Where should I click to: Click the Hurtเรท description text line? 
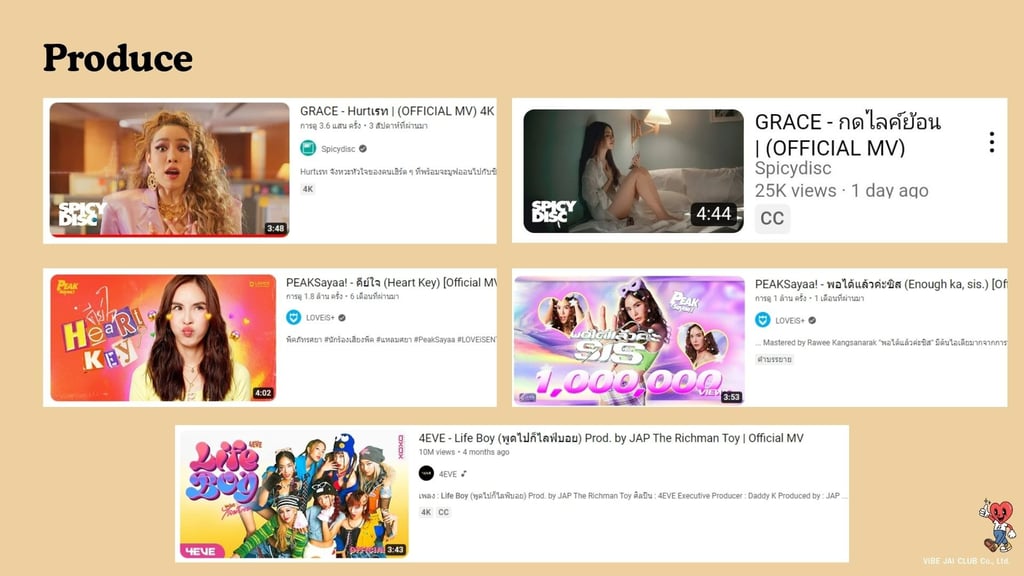(x=398, y=171)
